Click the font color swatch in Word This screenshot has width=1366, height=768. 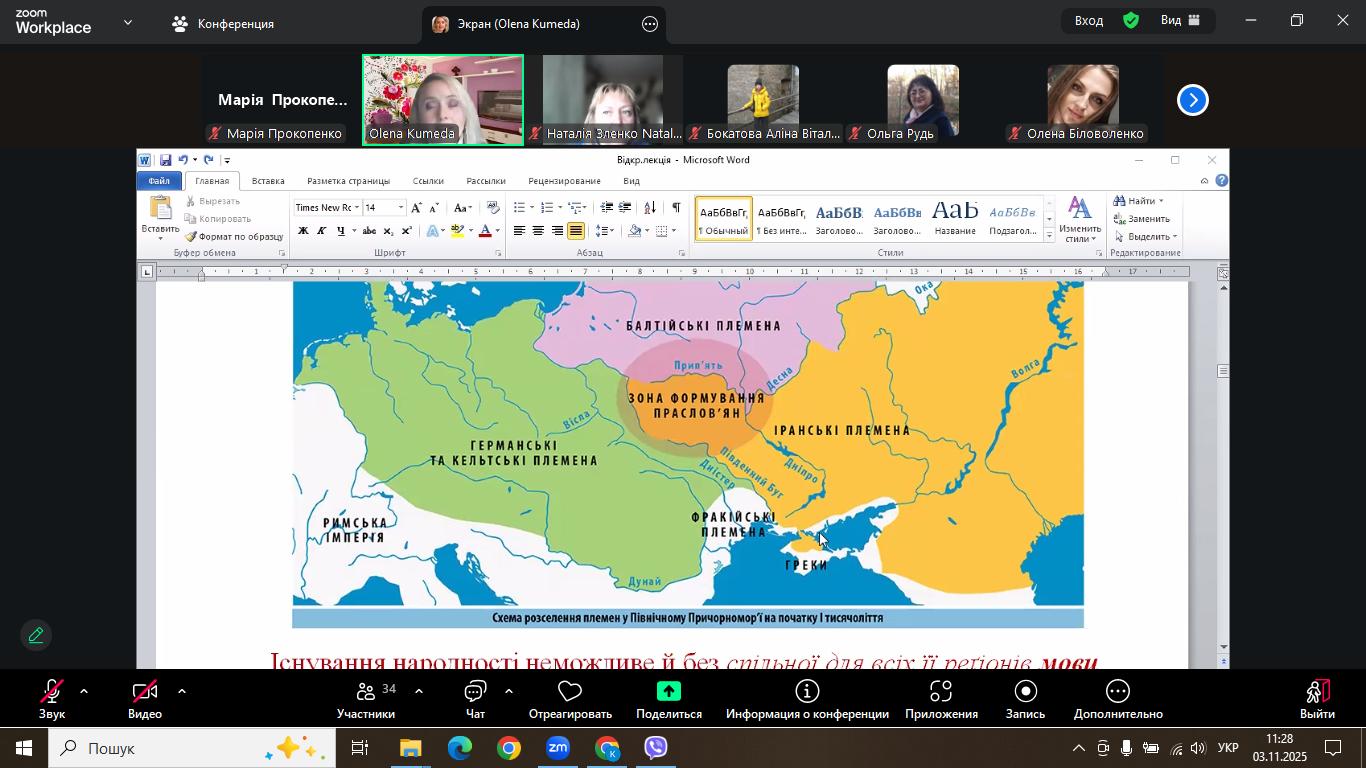tap(485, 231)
